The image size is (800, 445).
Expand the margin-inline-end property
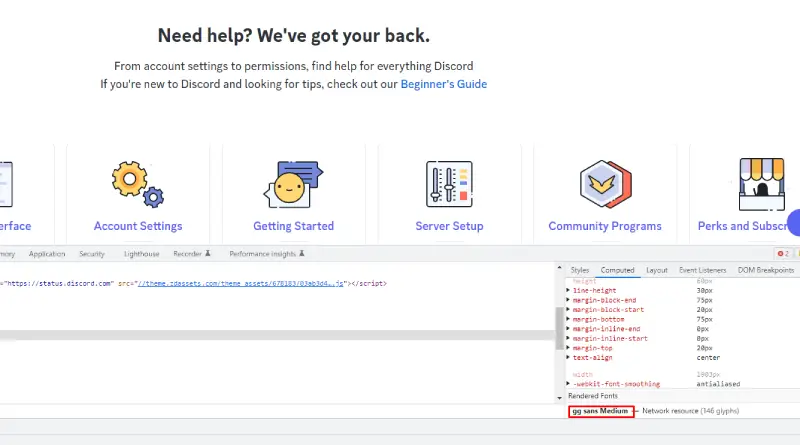pyautogui.click(x=568, y=329)
